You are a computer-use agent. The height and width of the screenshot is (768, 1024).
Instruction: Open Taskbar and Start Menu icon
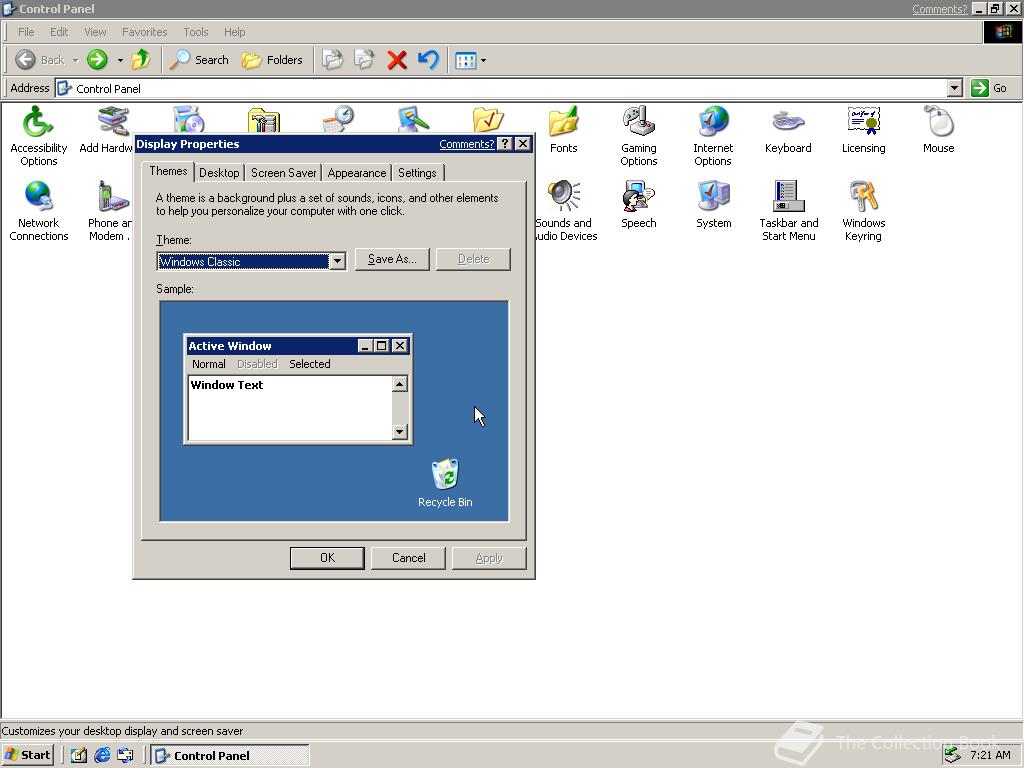[x=788, y=210]
